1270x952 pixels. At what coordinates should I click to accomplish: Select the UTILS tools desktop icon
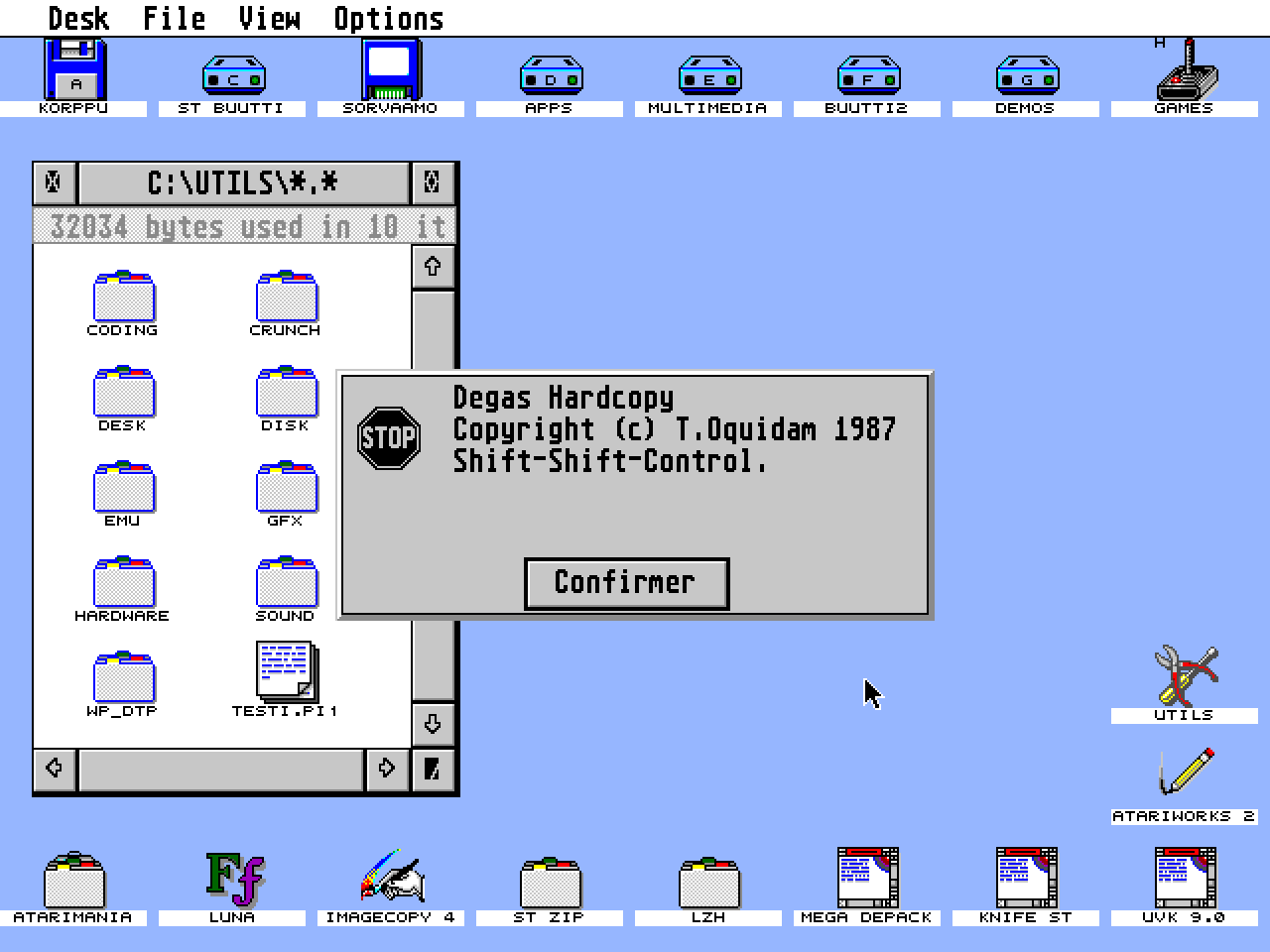[x=1184, y=676]
